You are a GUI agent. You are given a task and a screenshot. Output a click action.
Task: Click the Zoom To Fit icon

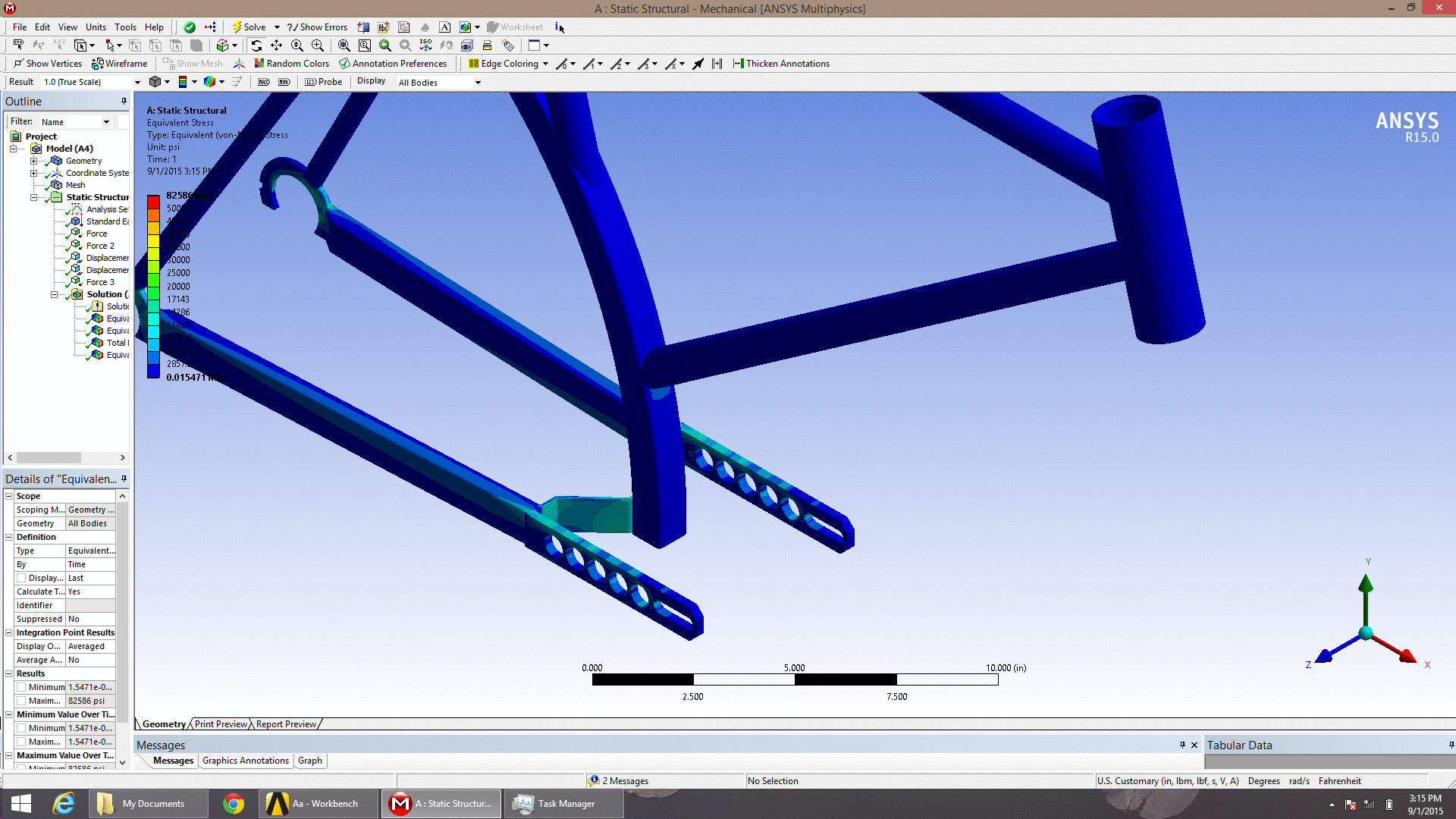[x=344, y=45]
